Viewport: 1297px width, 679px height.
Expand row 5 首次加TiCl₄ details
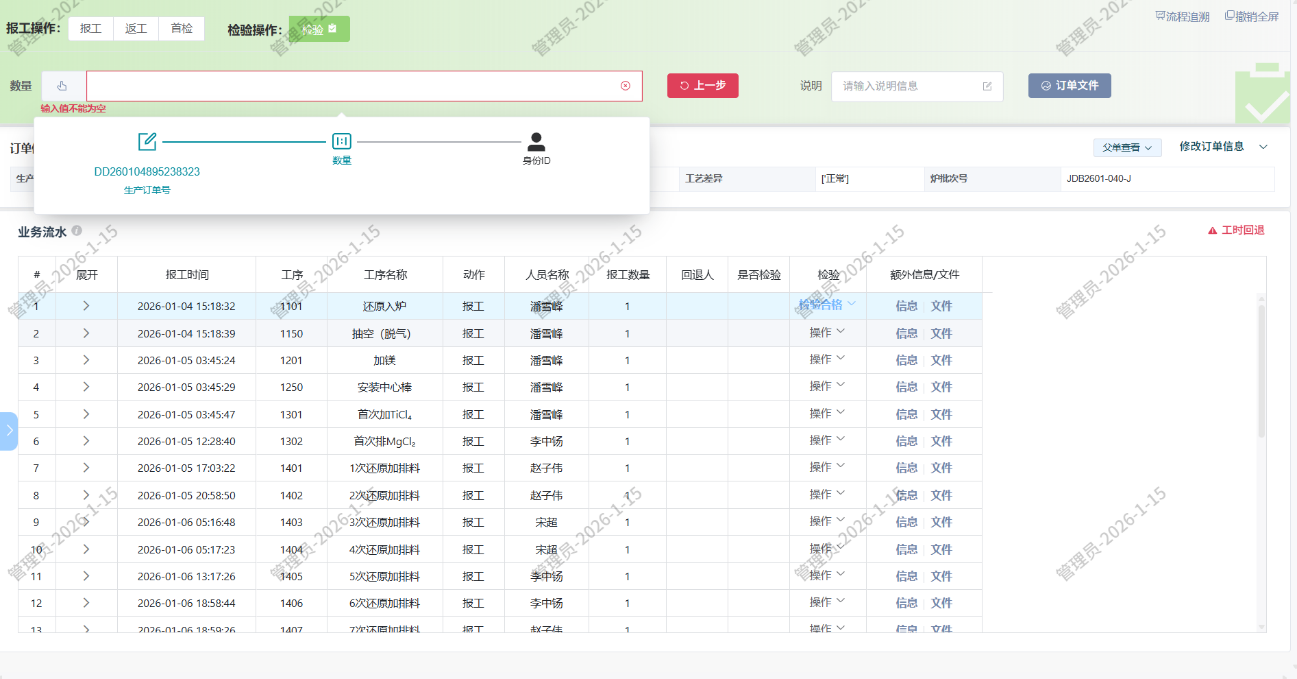click(86, 414)
